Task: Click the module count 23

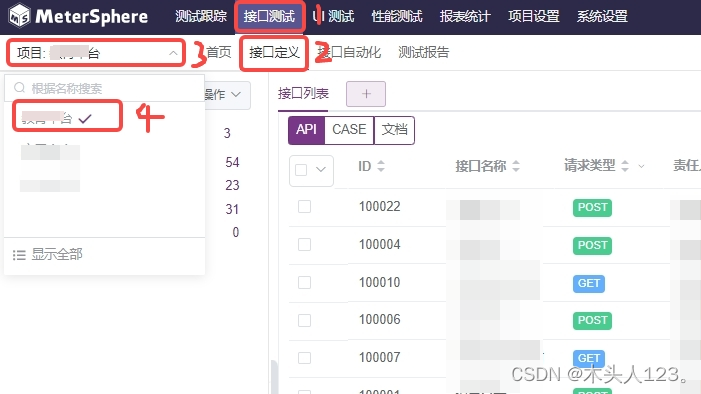Action: pos(232,185)
